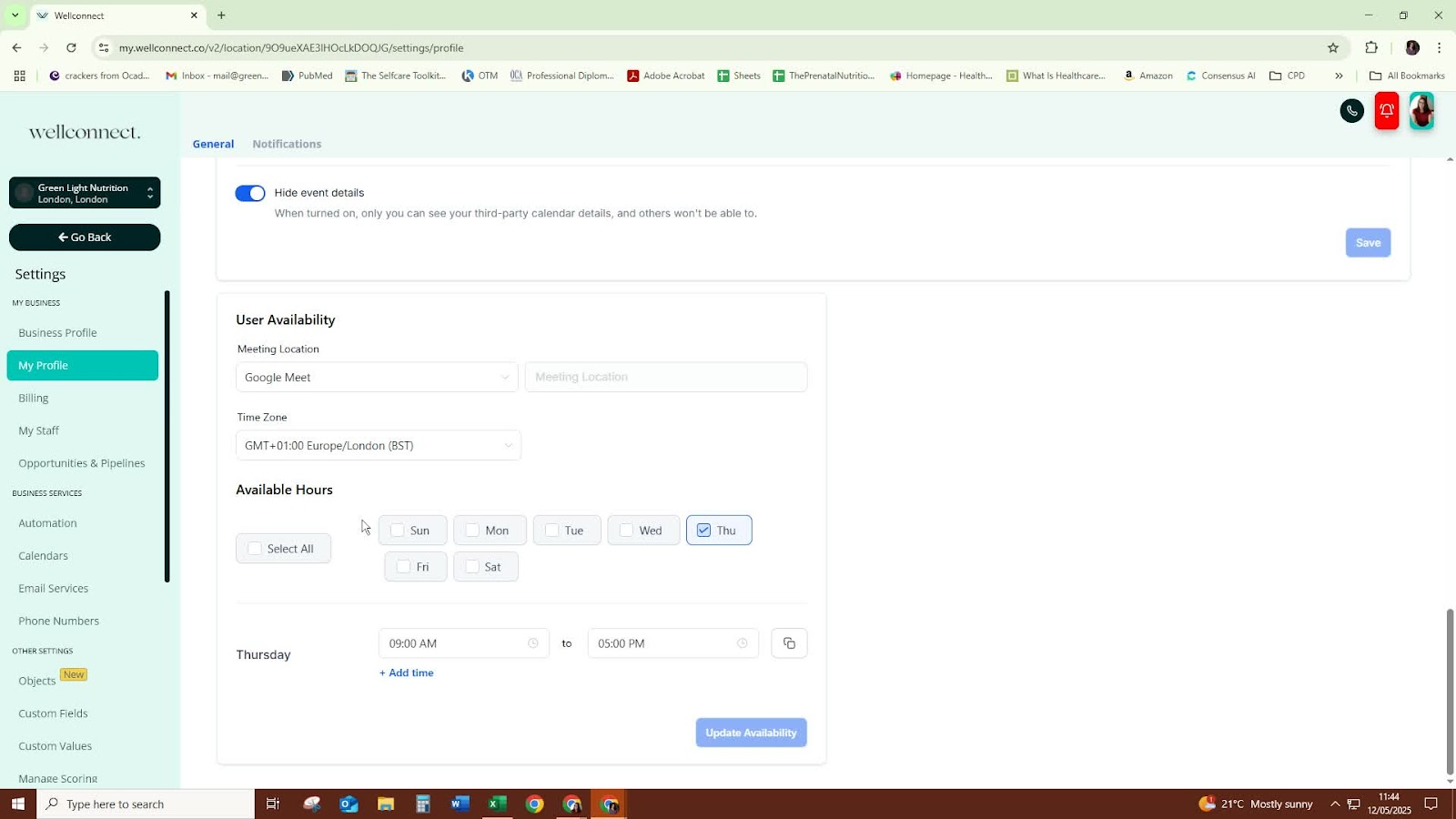Show hidden system tray icons
Viewport: 1456px width, 819px height.
point(1335,804)
